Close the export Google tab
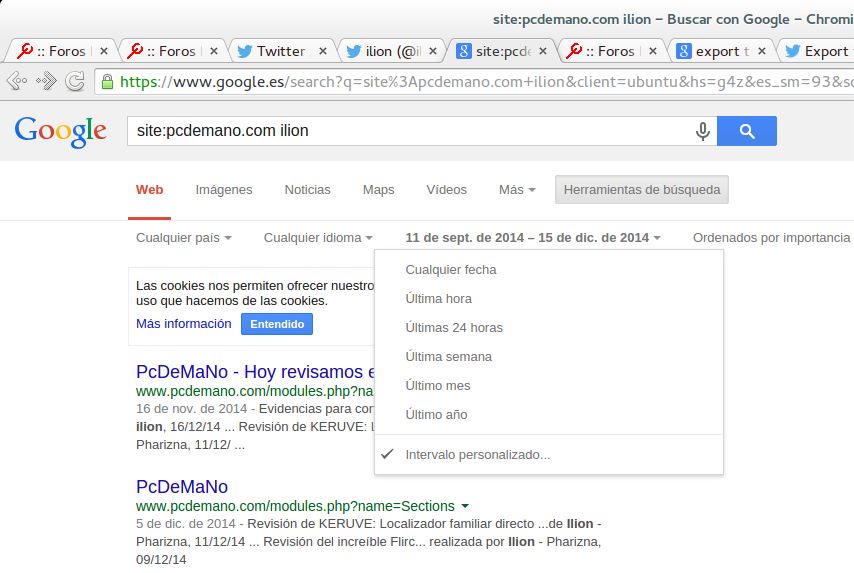Image resolution: width=854 pixels, height=573 pixels. tap(762, 51)
